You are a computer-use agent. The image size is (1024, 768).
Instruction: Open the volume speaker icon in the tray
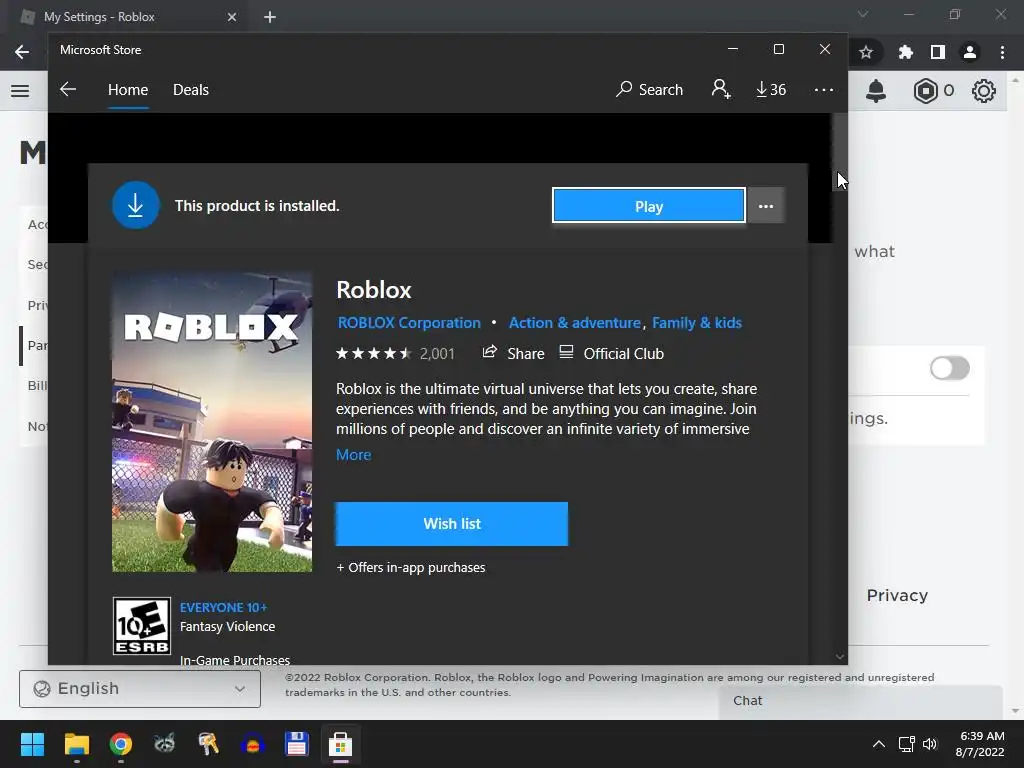pyautogui.click(x=930, y=744)
